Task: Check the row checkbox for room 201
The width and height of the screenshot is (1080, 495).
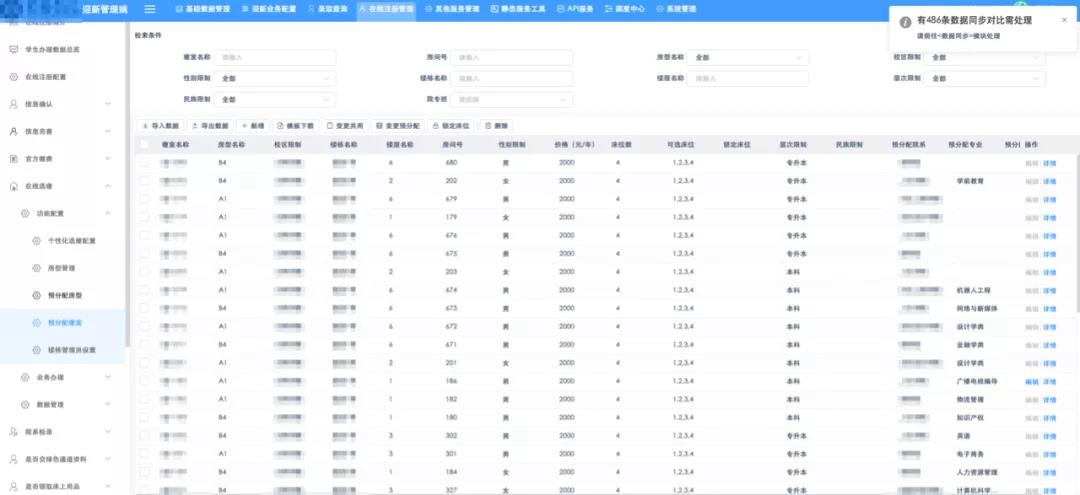Action: (x=144, y=363)
